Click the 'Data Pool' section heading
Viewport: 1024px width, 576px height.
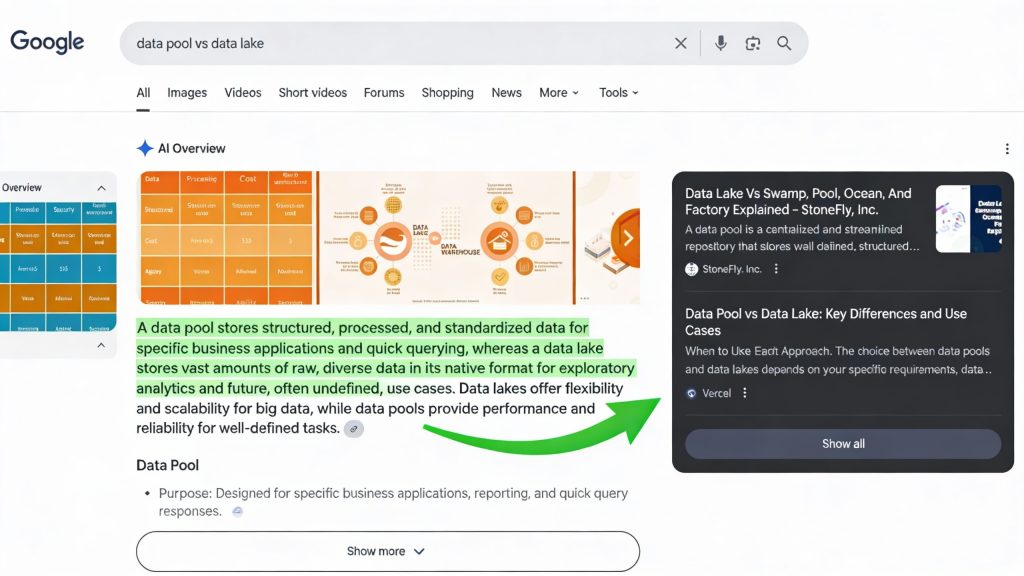[x=167, y=465]
